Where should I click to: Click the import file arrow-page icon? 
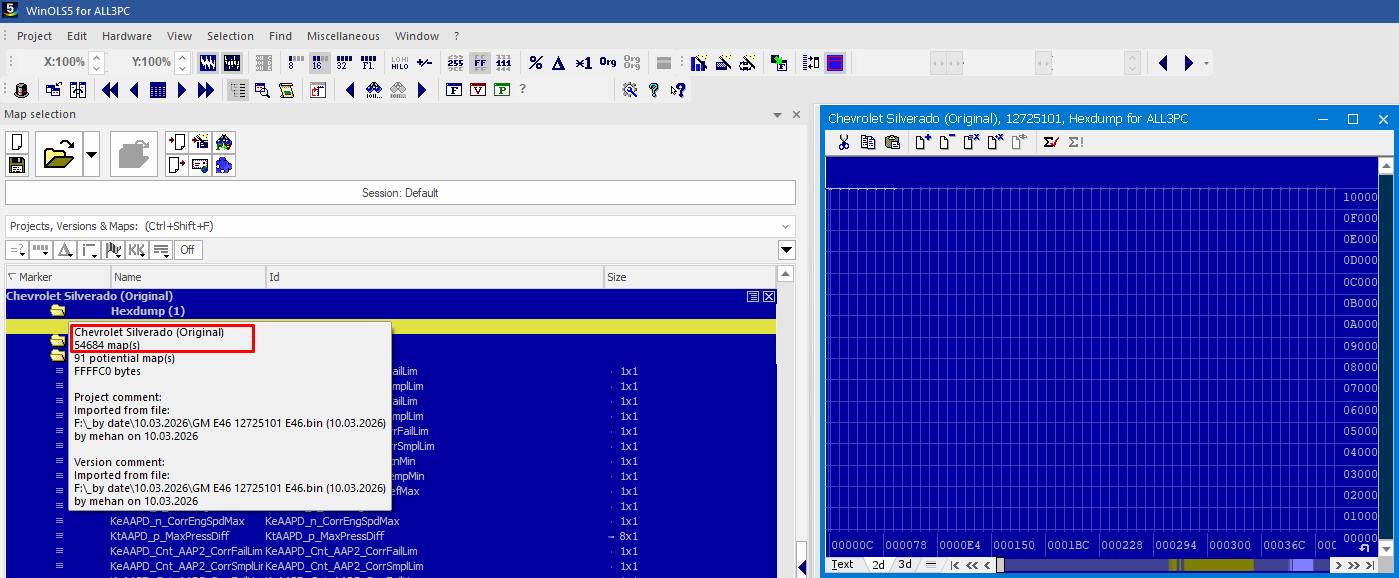pos(176,143)
